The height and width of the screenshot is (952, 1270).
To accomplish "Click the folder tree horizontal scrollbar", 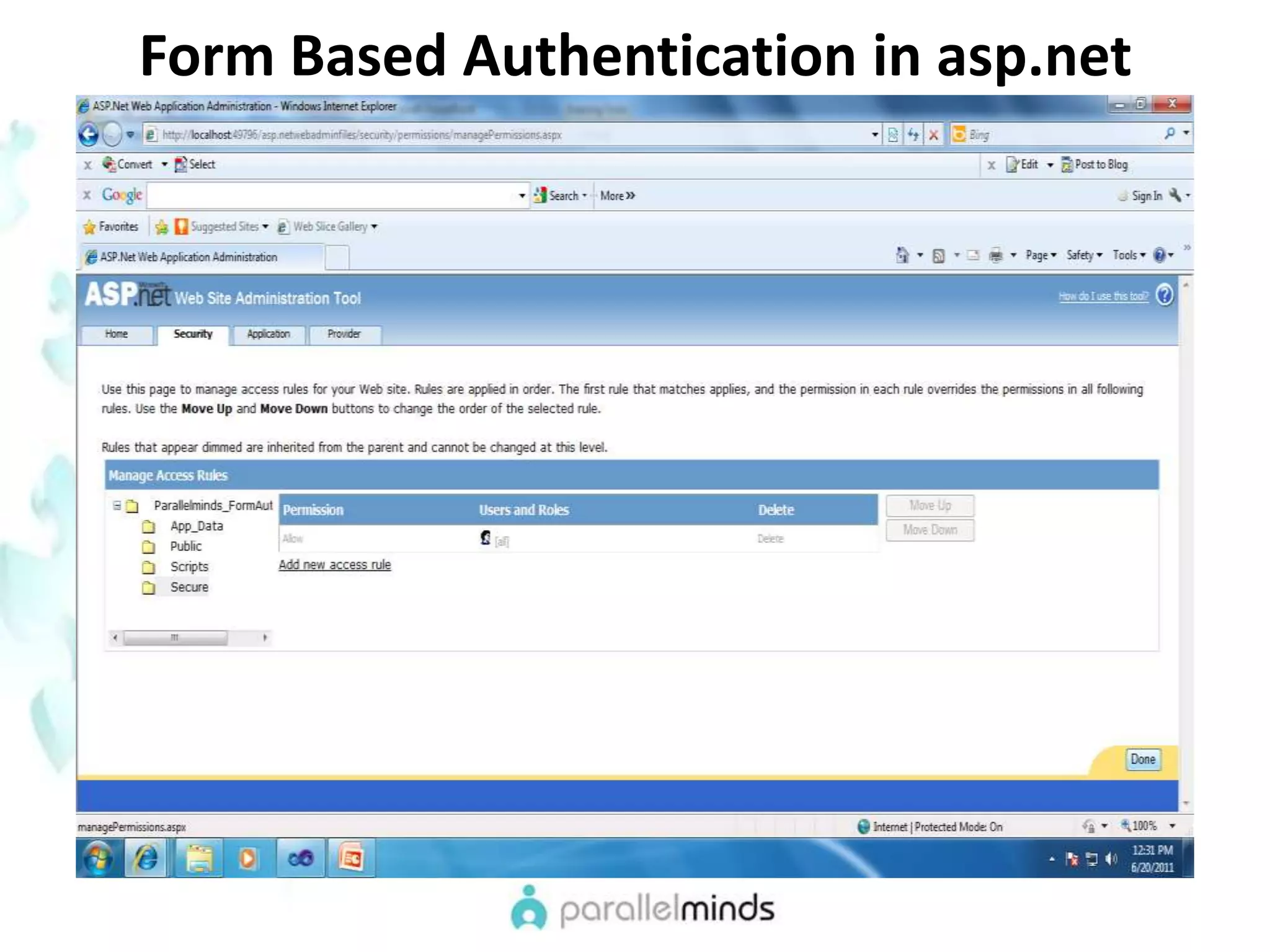I will pyautogui.click(x=175, y=637).
